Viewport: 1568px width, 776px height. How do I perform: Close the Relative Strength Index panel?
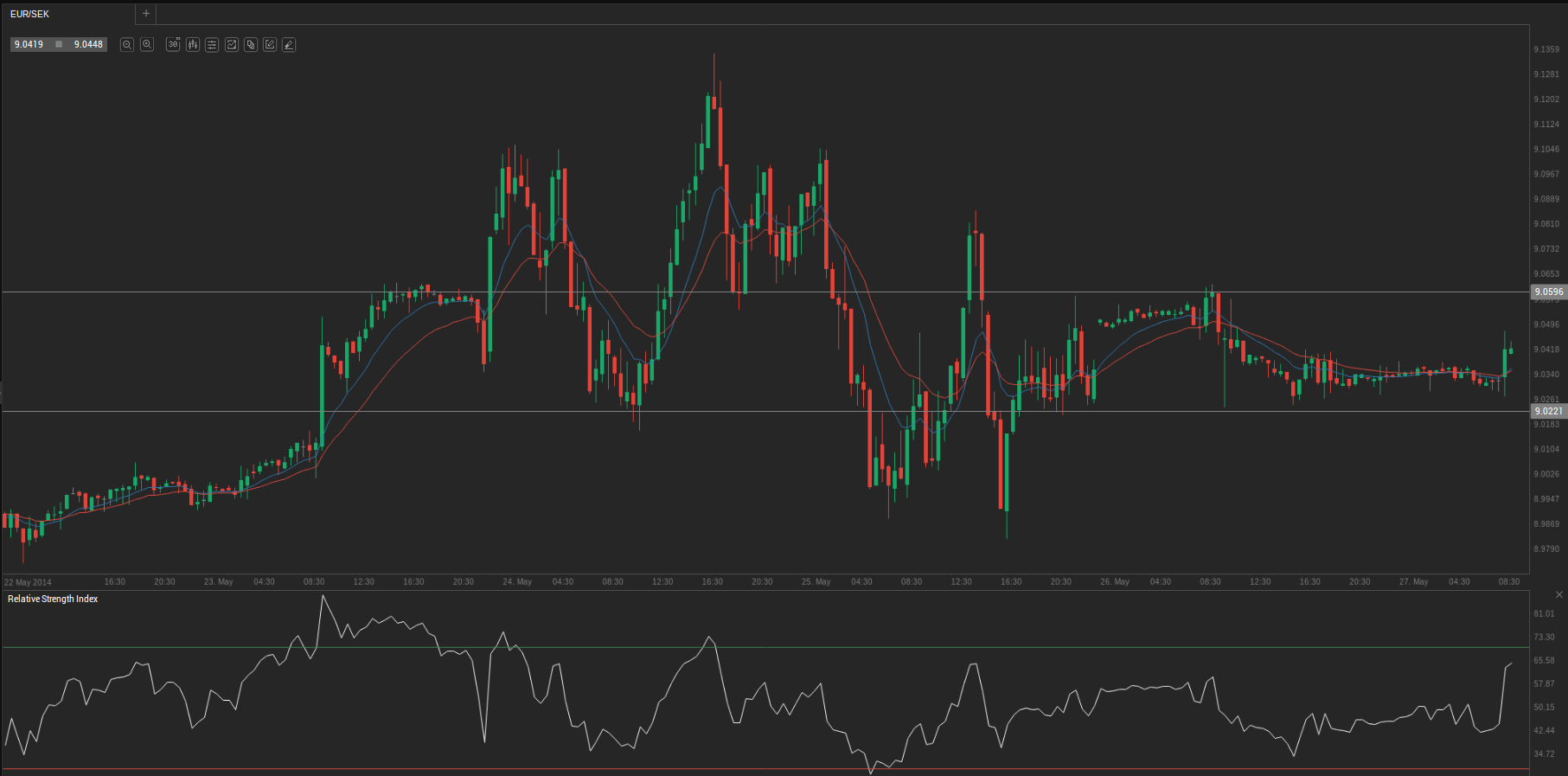tap(1559, 595)
